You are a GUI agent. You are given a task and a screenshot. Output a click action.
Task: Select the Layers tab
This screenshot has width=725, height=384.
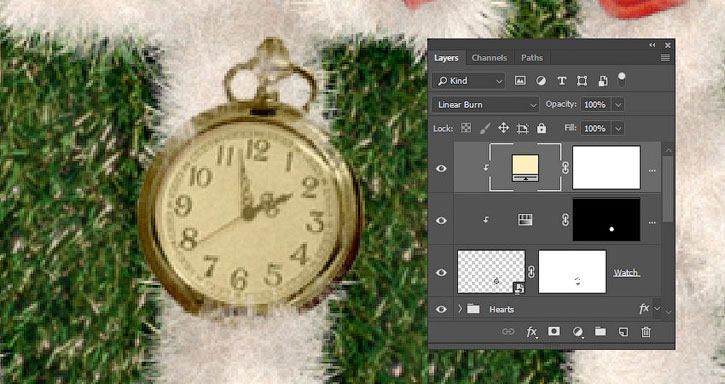pyautogui.click(x=446, y=58)
